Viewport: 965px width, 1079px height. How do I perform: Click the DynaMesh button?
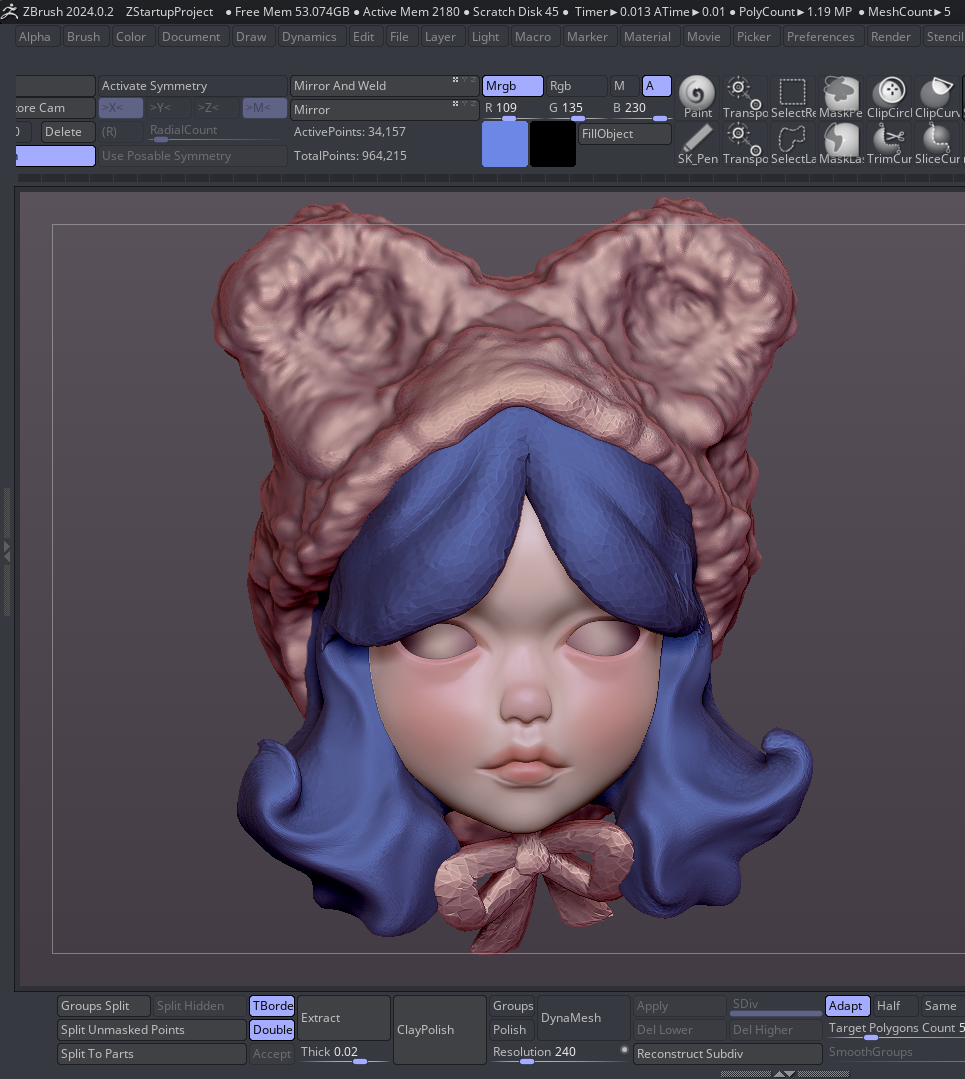coord(571,1018)
